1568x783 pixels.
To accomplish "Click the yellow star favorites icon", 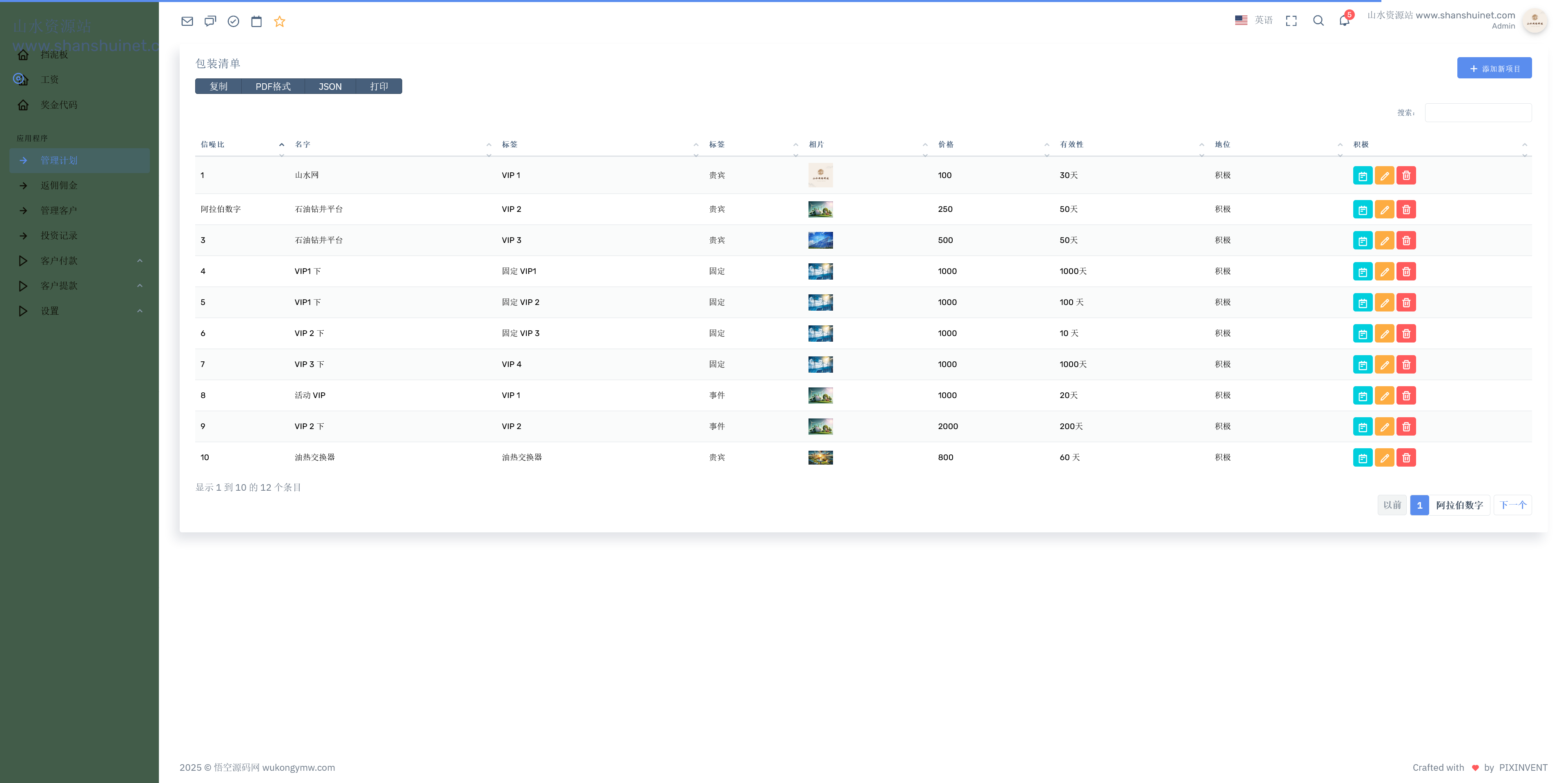I will tap(279, 21).
